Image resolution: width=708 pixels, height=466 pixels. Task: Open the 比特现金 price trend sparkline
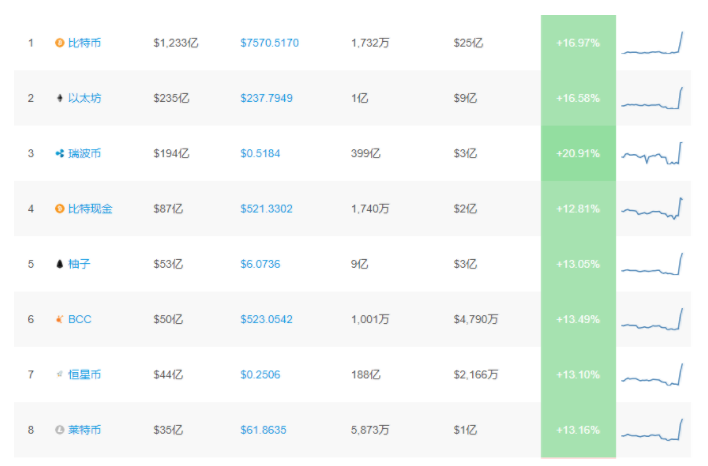[x=652, y=209]
